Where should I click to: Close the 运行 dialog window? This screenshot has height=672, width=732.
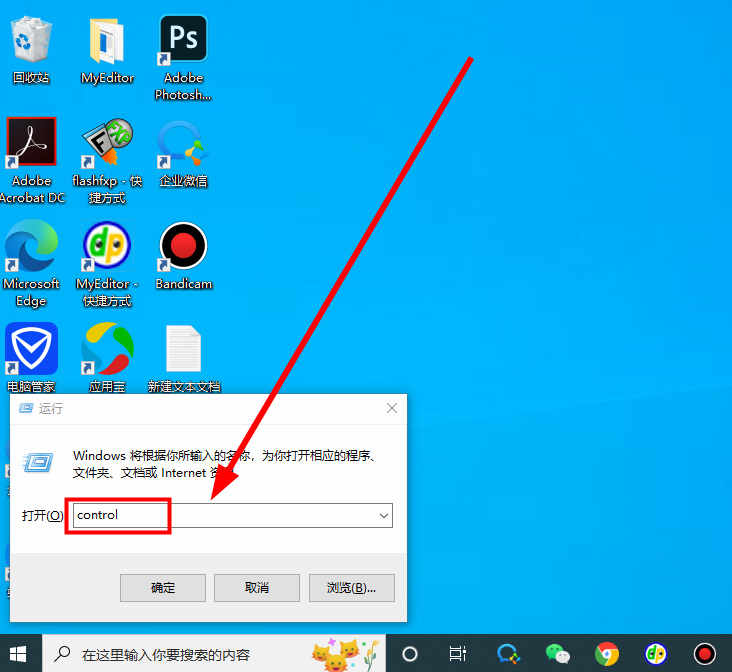pyautogui.click(x=392, y=408)
